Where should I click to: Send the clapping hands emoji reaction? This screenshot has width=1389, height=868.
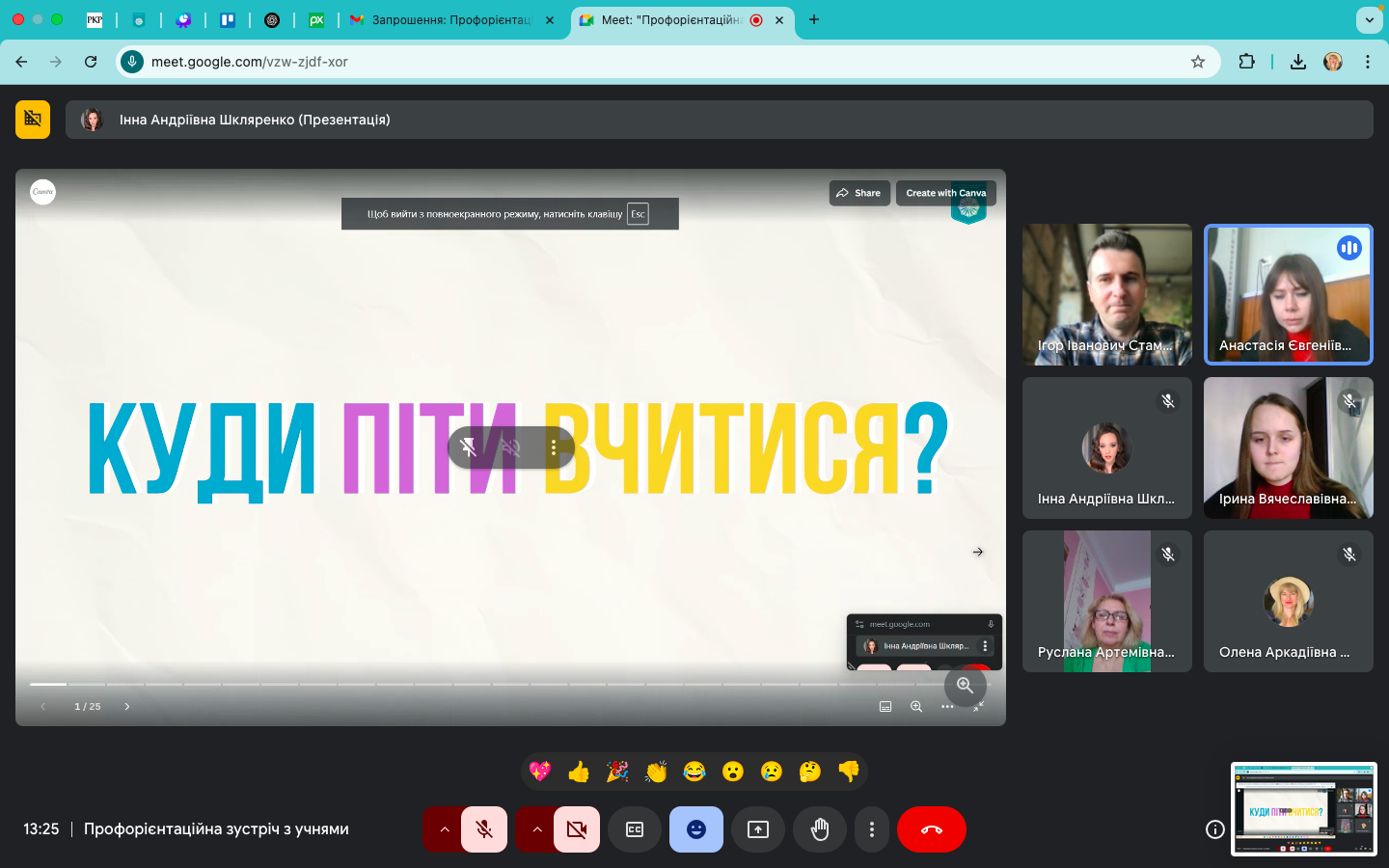656,772
